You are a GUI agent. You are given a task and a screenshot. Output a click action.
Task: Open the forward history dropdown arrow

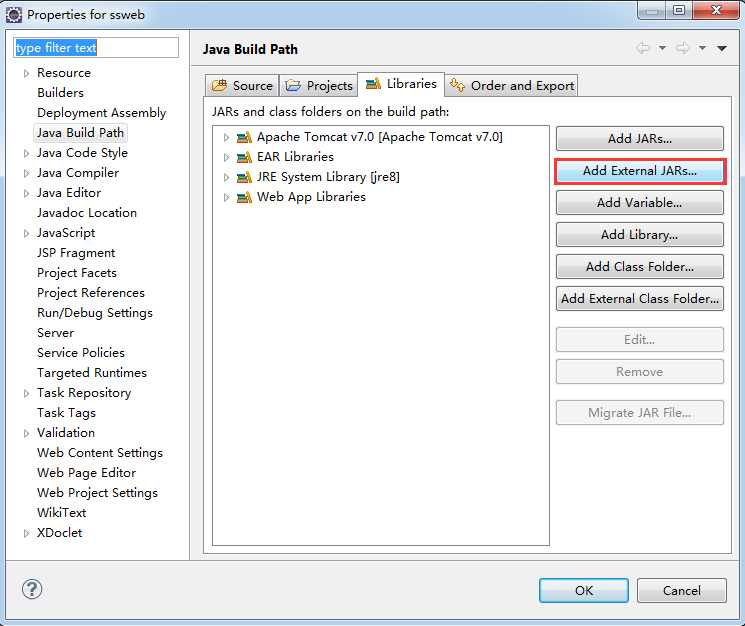pos(702,48)
